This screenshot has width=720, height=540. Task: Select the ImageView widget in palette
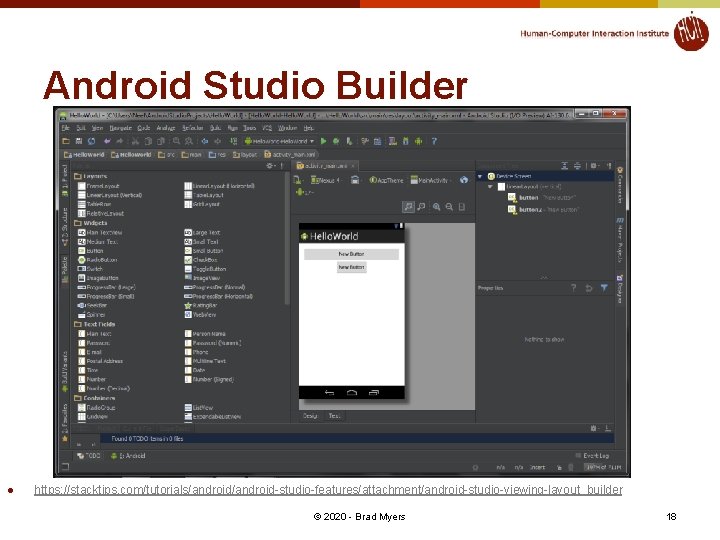202,278
